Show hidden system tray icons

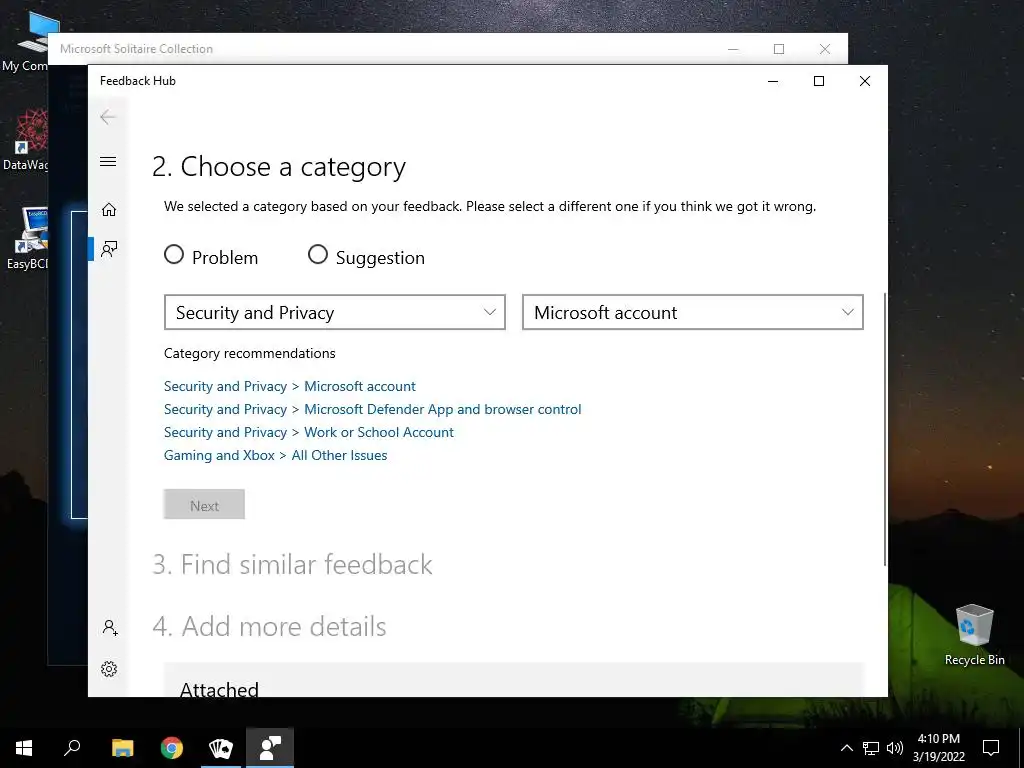pos(846,748)
